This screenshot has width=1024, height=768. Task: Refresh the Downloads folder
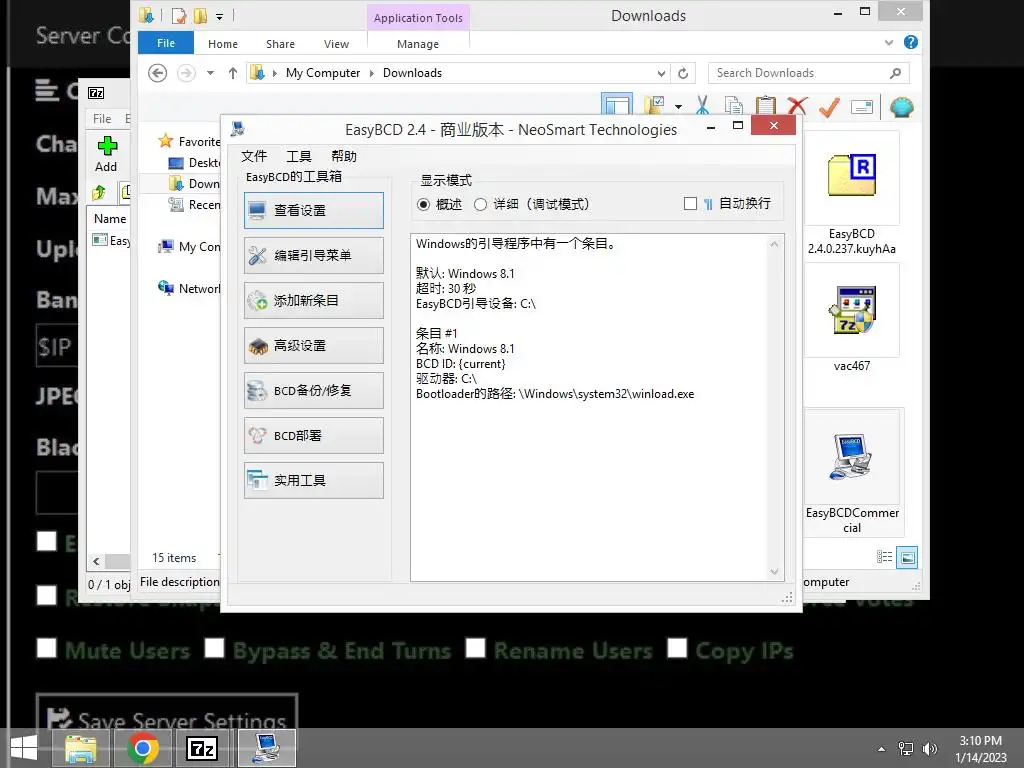(683, 73)
